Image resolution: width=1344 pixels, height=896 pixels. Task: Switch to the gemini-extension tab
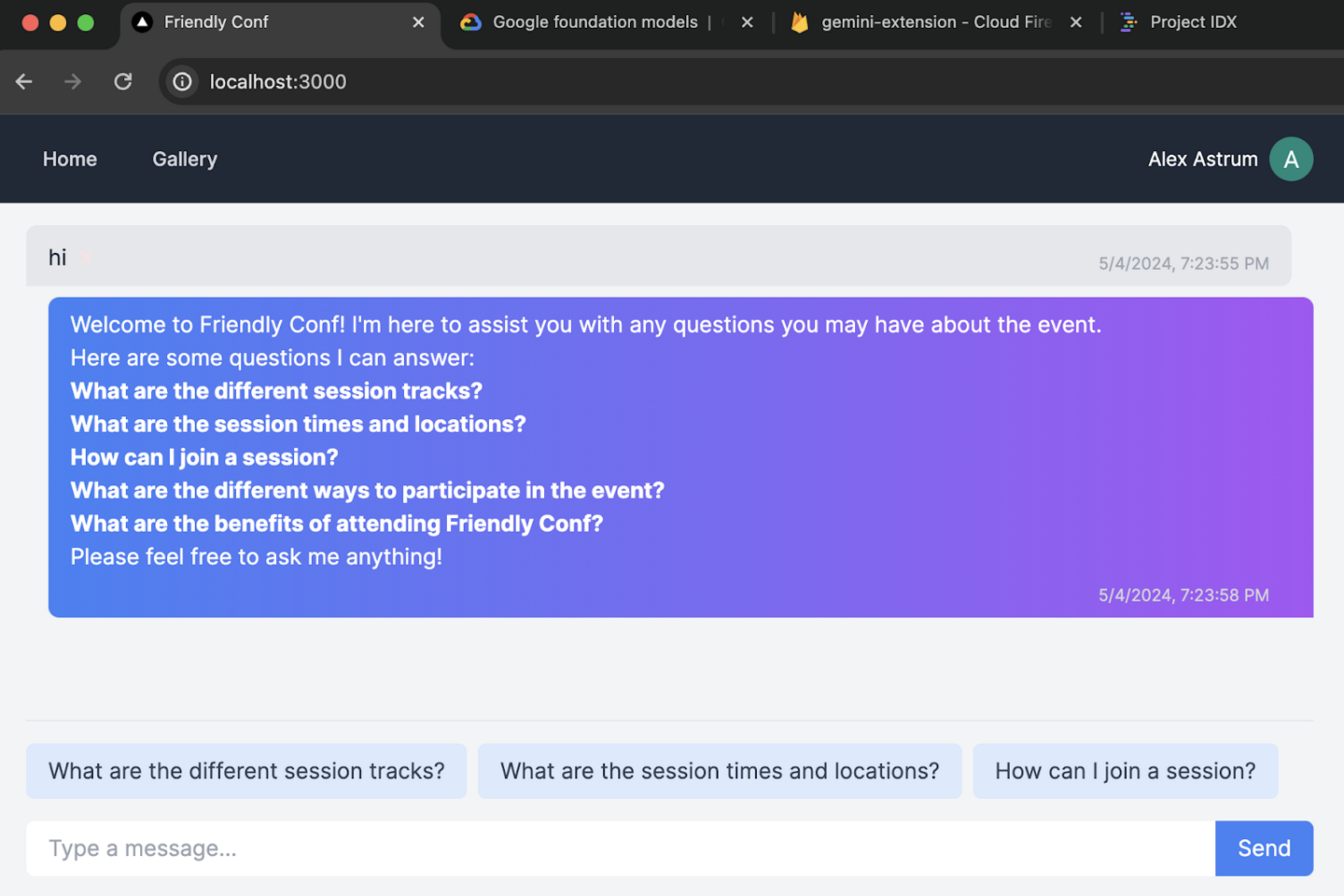[x=933, y=22]
